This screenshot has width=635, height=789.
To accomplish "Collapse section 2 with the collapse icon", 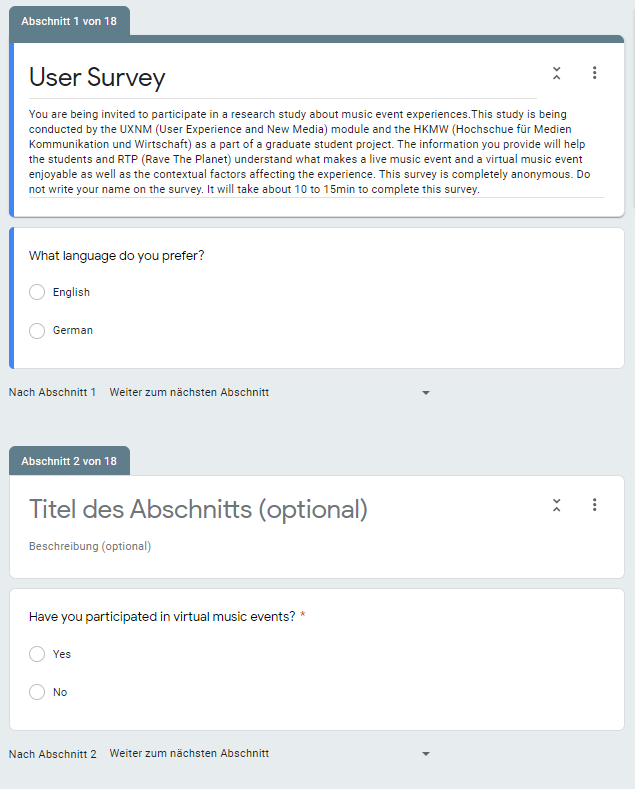I will (x=557, y=505).
